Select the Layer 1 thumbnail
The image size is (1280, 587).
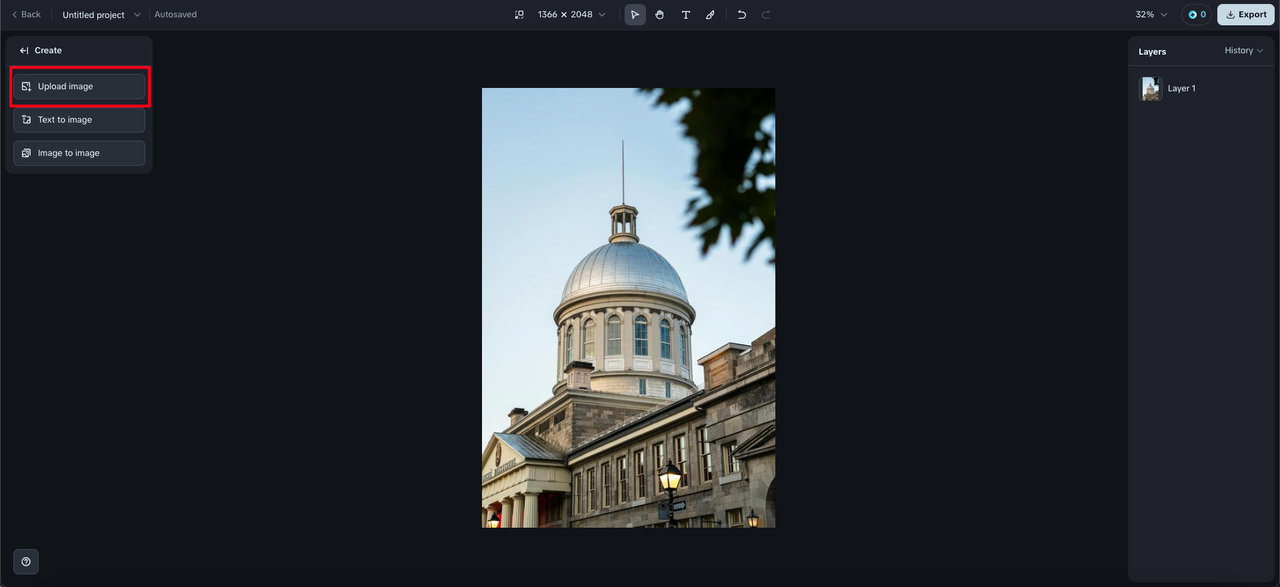1151,89
